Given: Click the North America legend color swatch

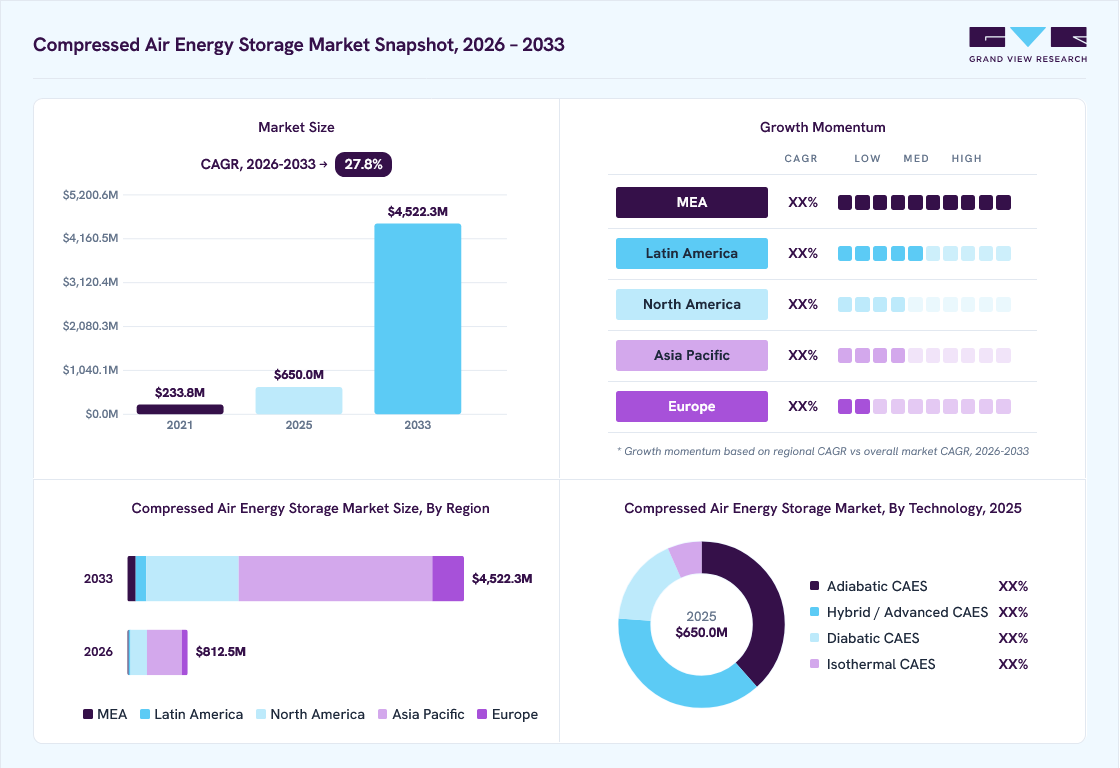Looking at the screenshot, I should [261, 714].
